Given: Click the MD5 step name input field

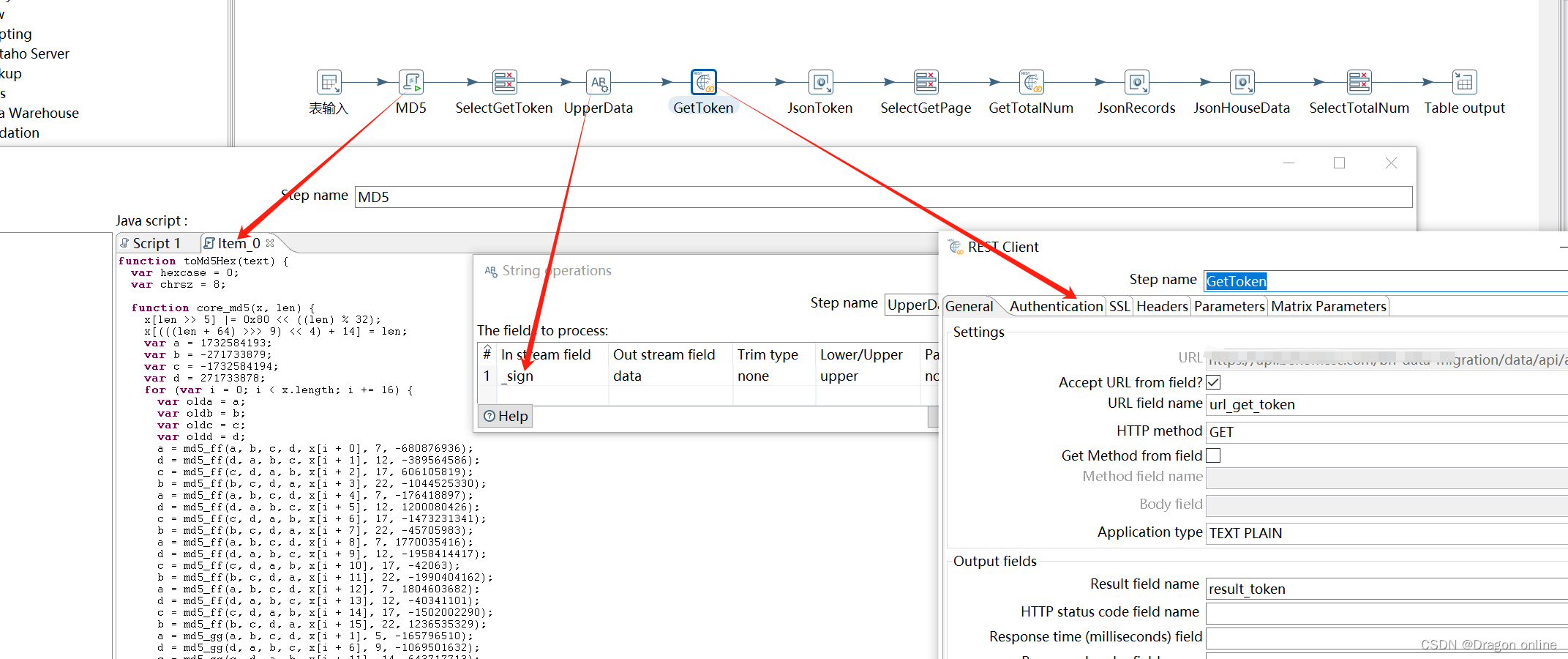Looking at the screenshot, I should click(883, 197).
